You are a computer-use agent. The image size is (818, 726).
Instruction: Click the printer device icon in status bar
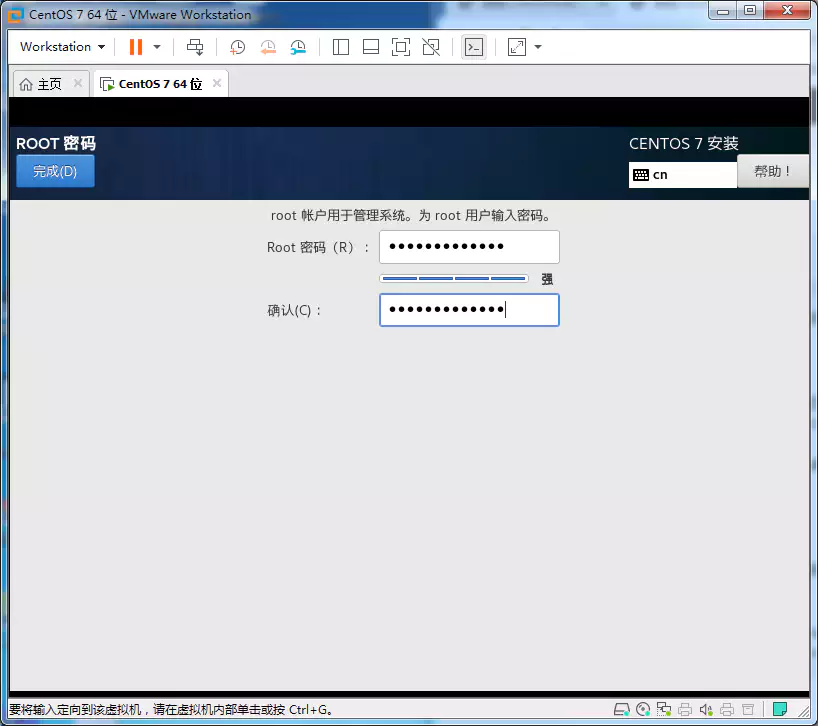click(686, 708)
